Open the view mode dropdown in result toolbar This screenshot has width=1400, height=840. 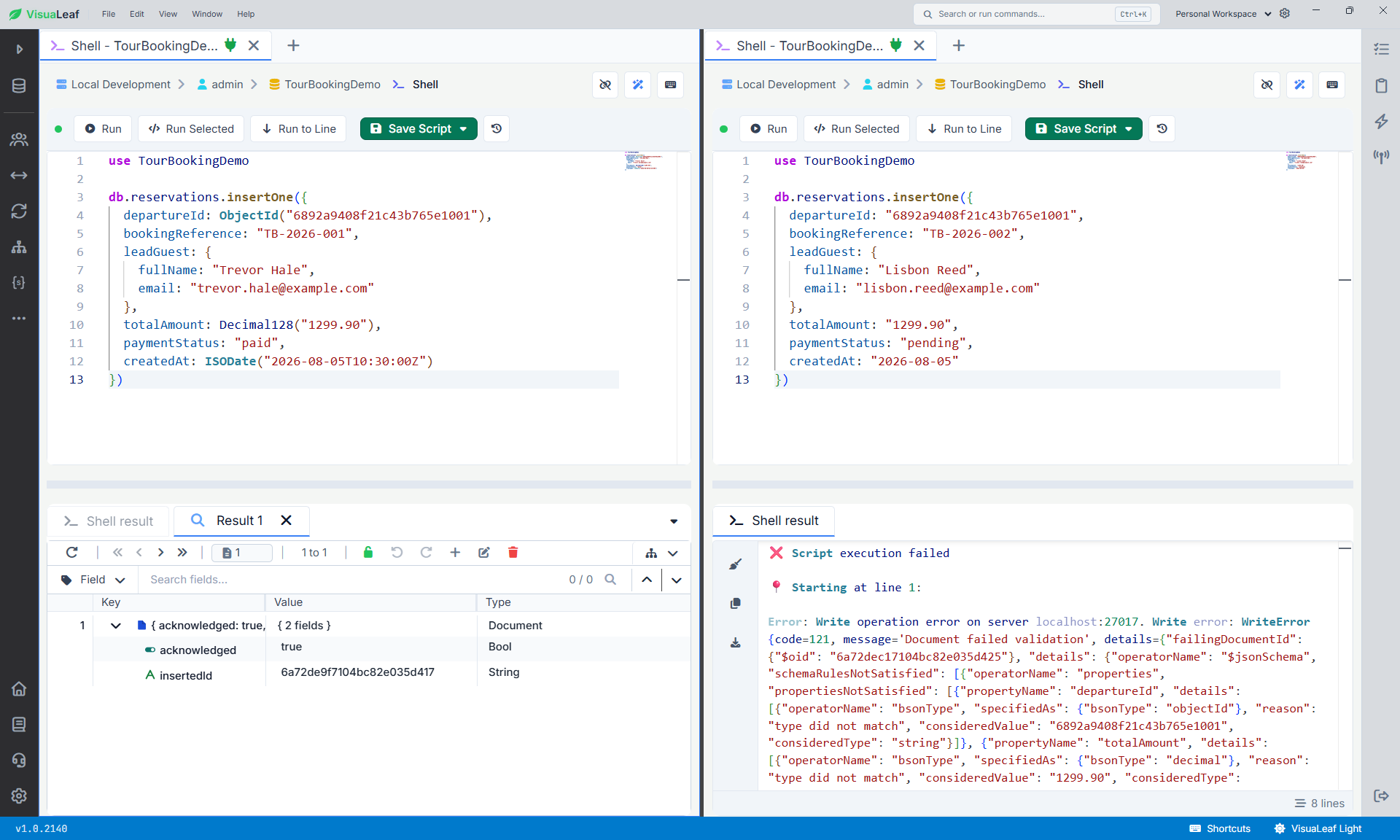pos(661,553)
